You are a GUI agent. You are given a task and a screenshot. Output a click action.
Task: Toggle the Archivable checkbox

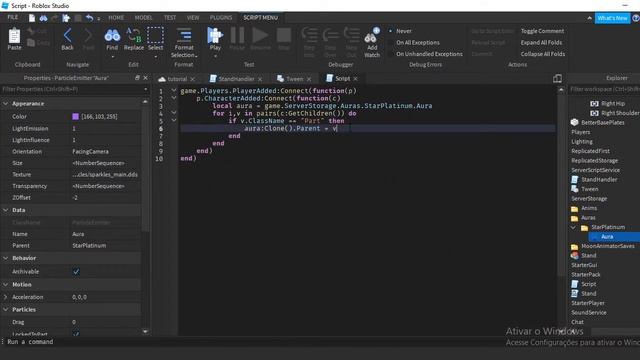click(76, 271)
